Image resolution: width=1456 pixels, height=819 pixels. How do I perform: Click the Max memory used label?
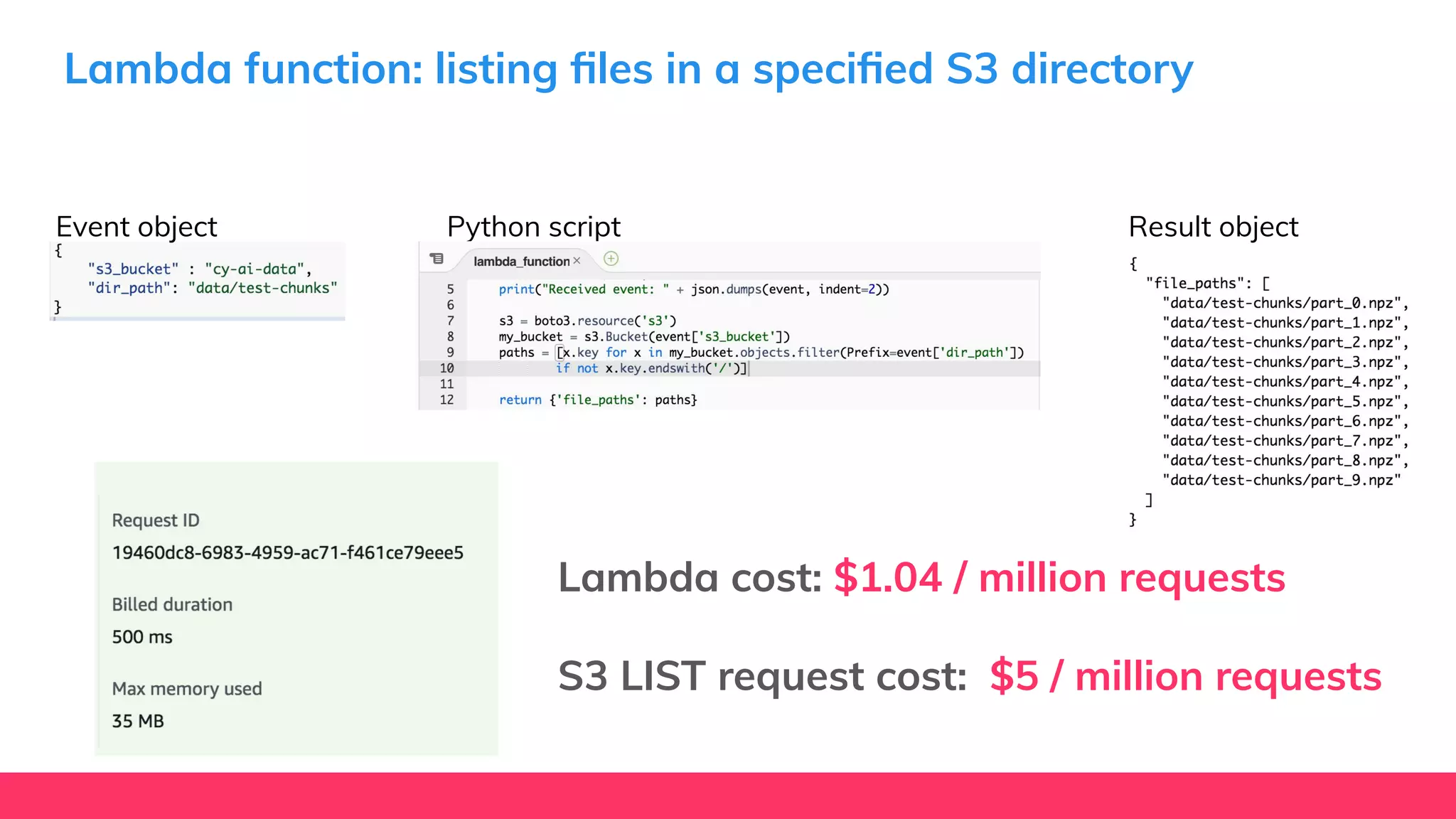point(187,689)
